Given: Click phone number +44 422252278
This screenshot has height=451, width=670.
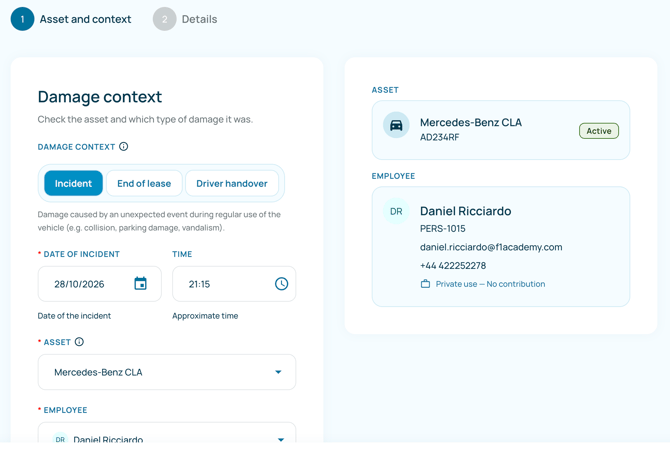Looking at the screenshot, I should pyautogui.click(x=453, y=265).
